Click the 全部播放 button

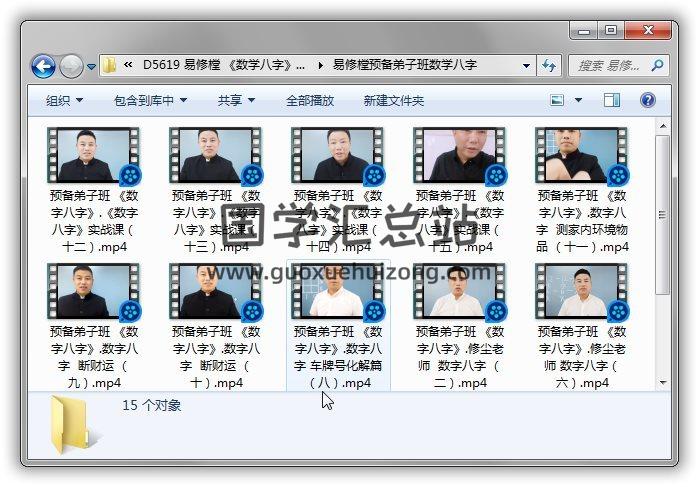(x=310, y=101)
